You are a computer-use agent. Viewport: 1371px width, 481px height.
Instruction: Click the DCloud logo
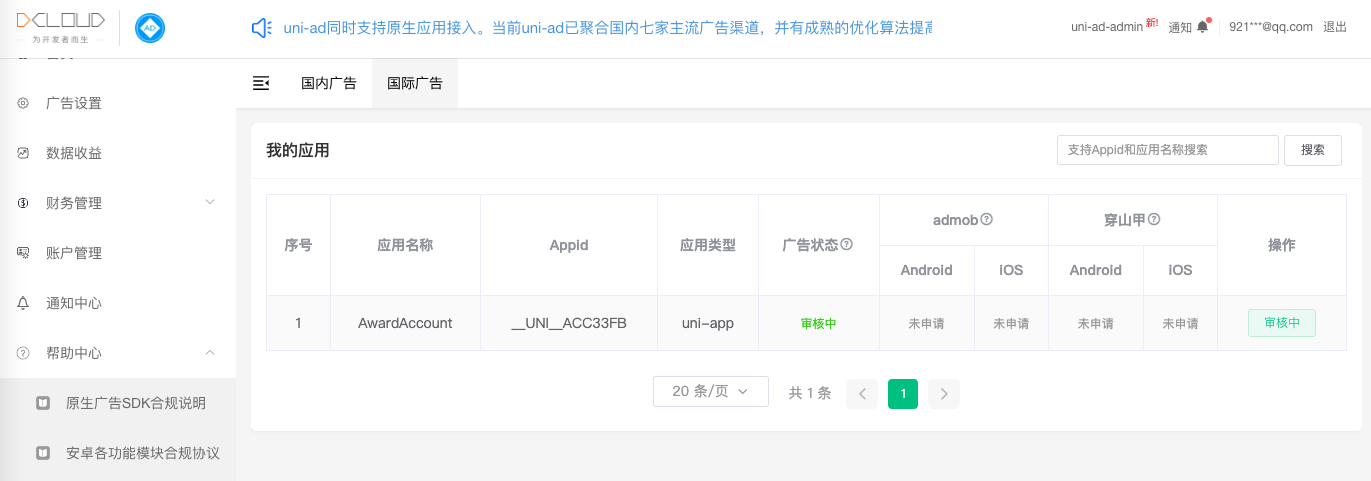click(x=60, y=28)
